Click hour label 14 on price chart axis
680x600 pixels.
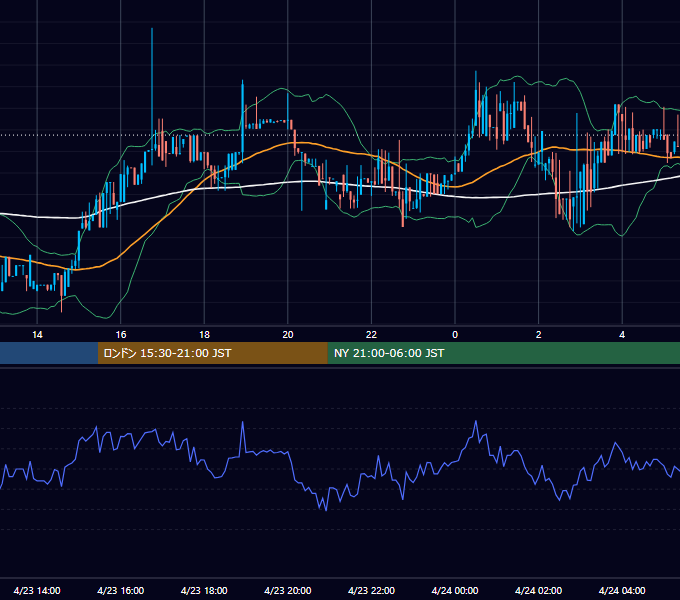[x=37, y=335]
